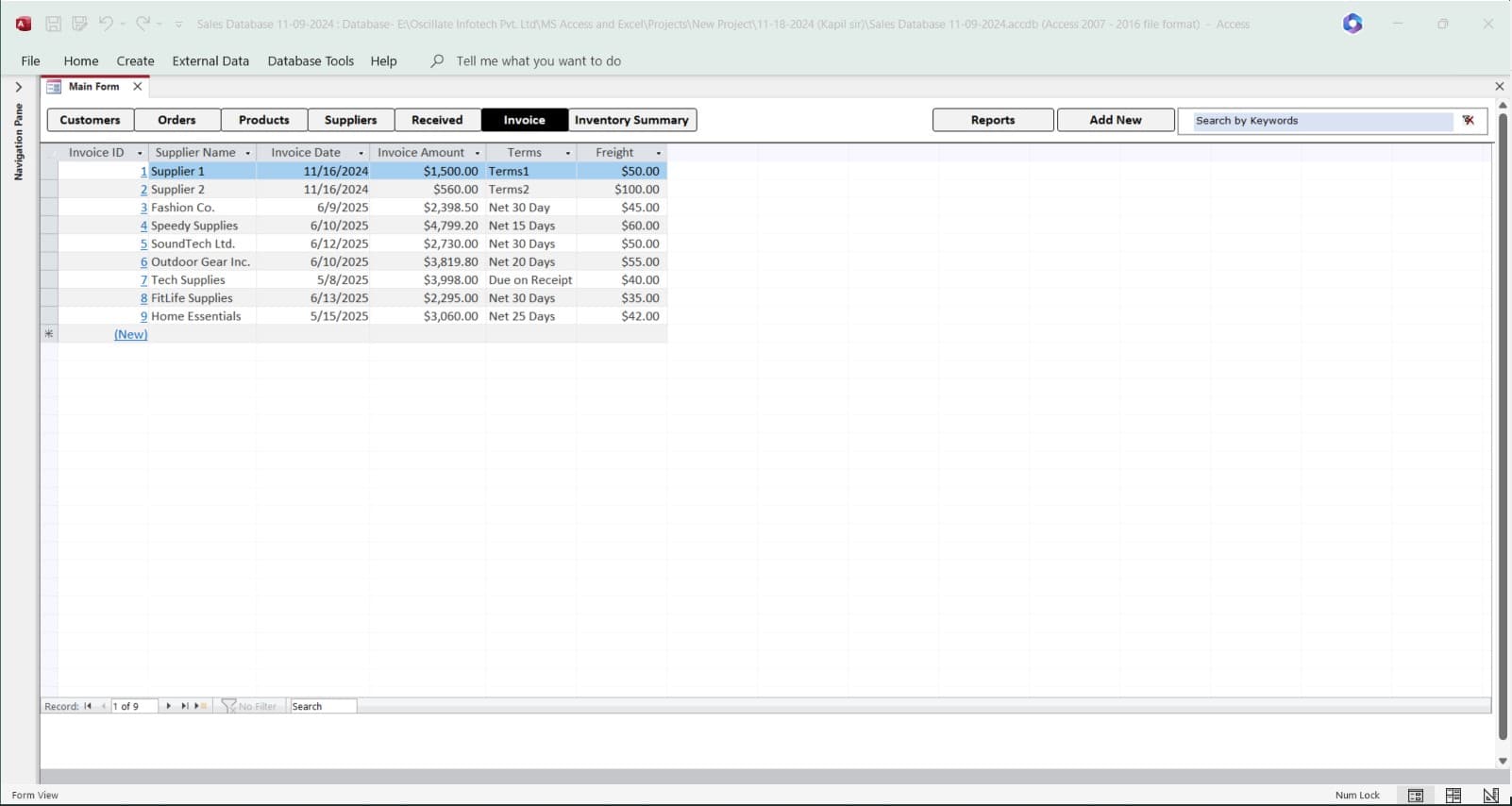The width and height of the screenshot is (1512, 806).
Task: Open Invoice Amount column dropdown arrow
Action: click(x=478, y=153)
